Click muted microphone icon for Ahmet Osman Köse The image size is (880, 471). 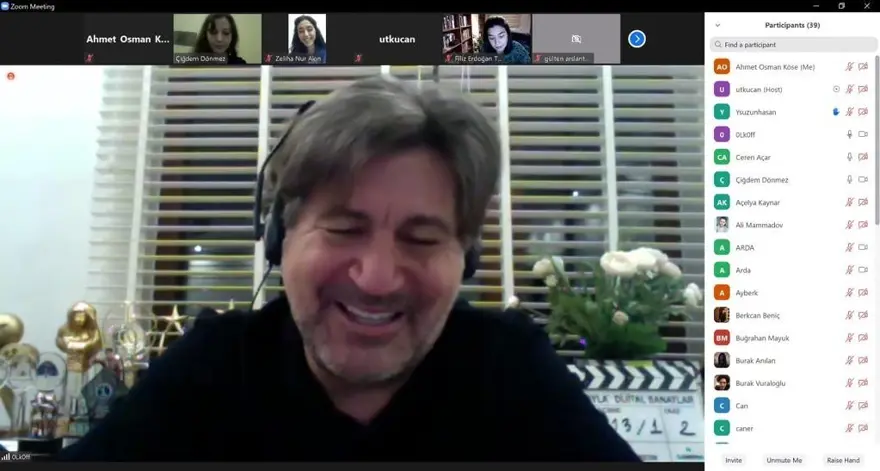coord(849,67)
